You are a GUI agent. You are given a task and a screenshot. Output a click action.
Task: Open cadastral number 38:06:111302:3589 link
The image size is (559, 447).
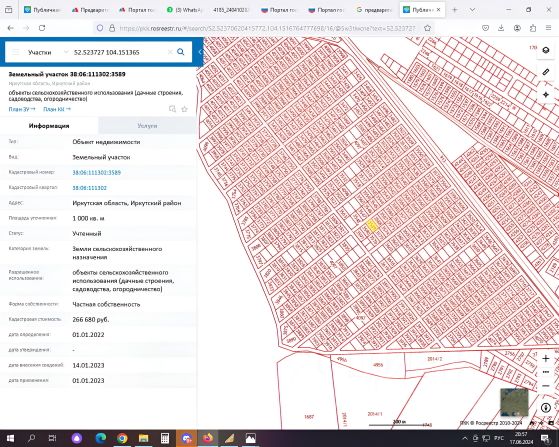tap(97, 173)
